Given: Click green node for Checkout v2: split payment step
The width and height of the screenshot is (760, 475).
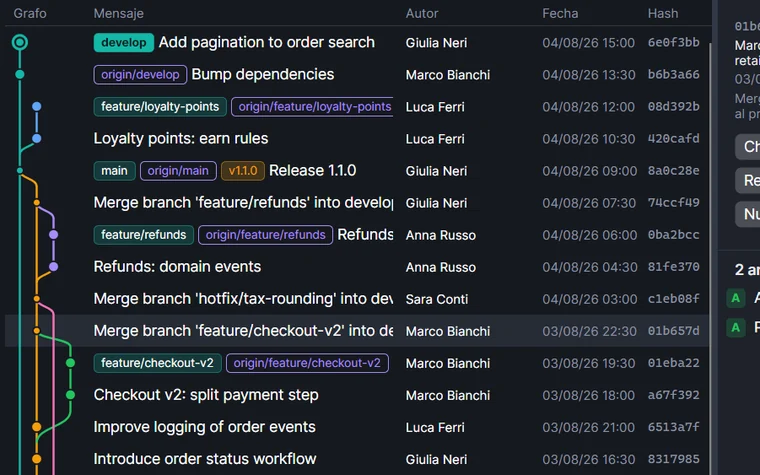Looking at the screenshot, I should tap(71, 395).
